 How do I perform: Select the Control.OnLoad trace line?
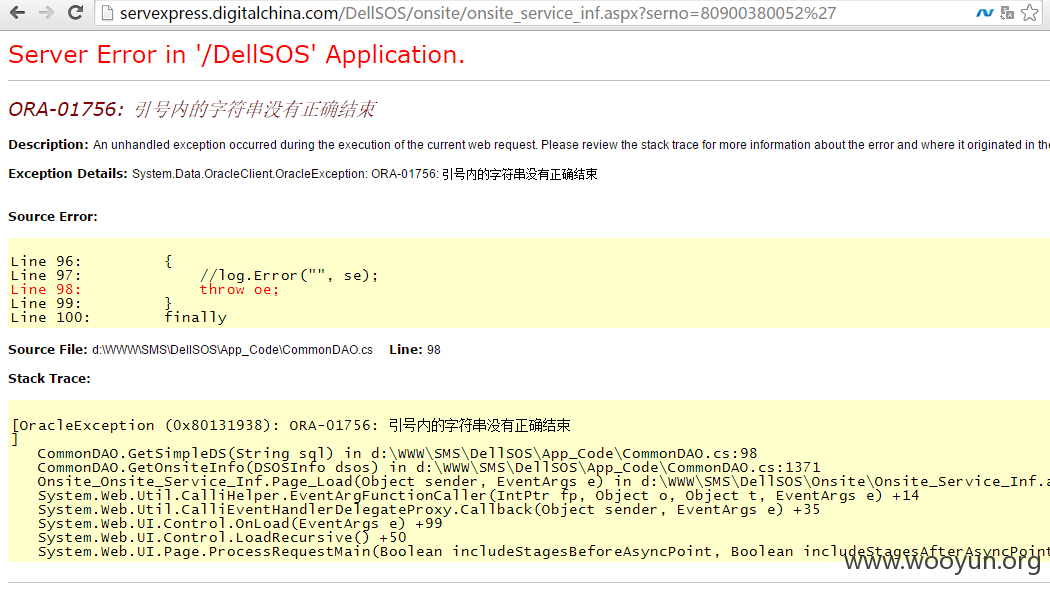(240, 524)
